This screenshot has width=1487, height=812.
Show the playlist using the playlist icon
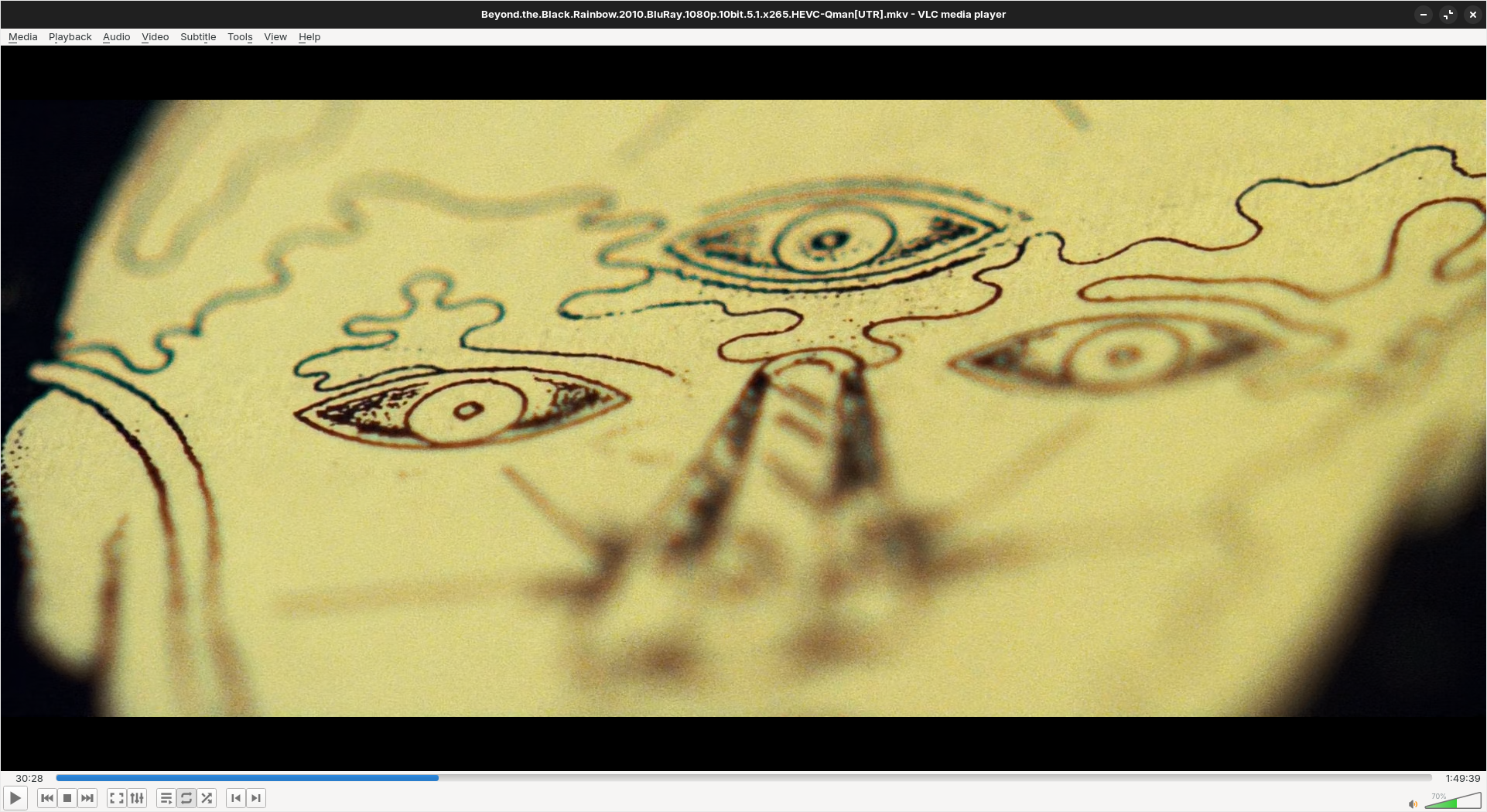(x=166, y=798)
